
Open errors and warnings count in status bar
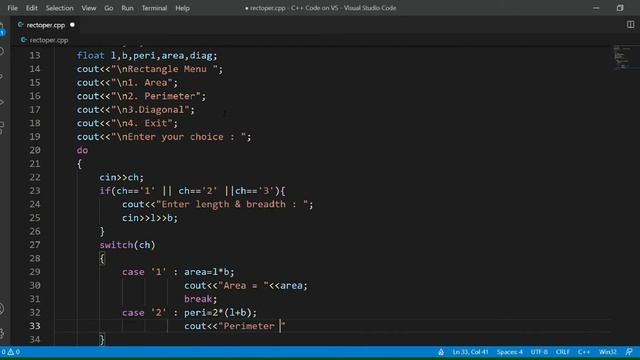pos(11,352)
